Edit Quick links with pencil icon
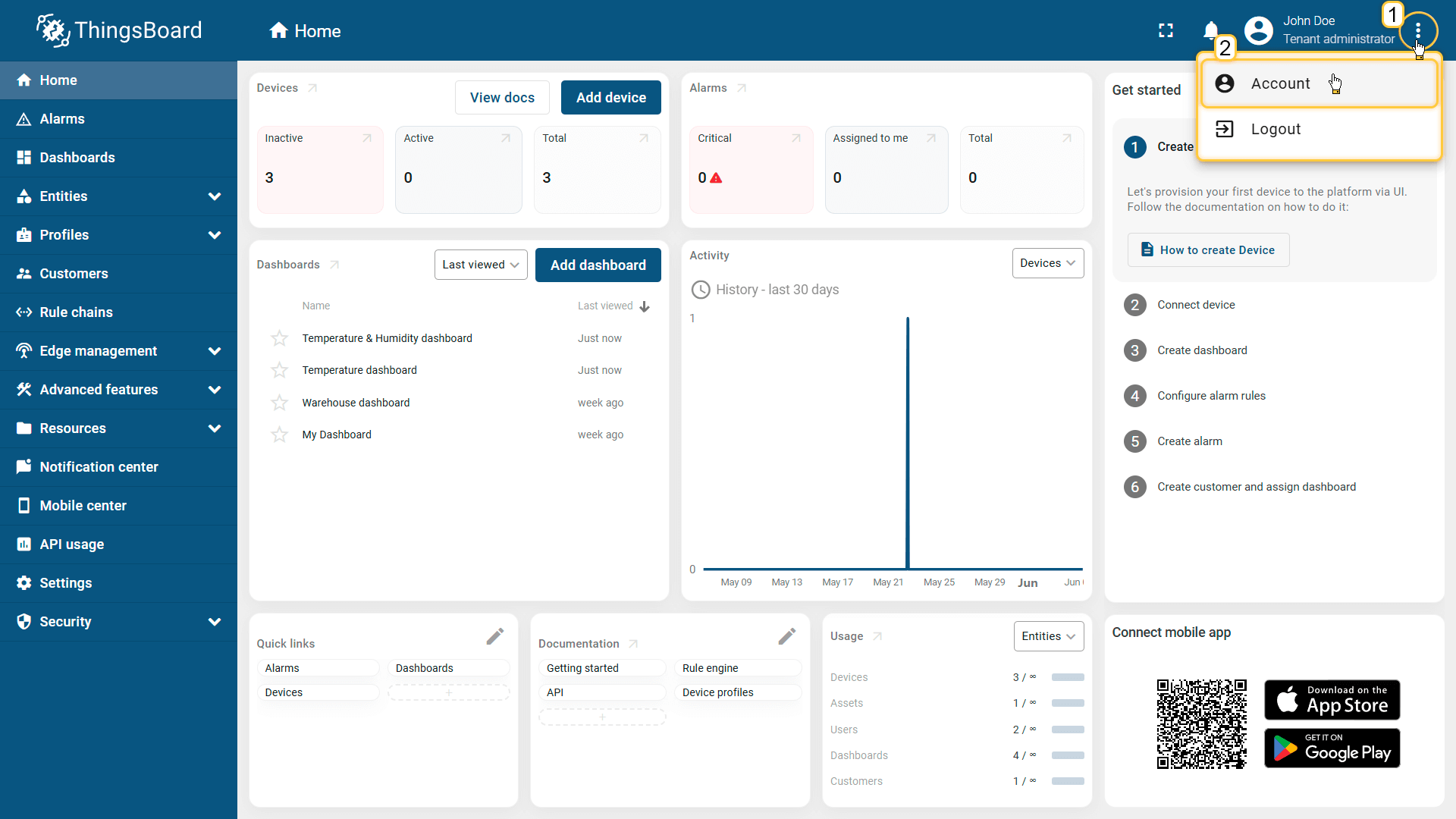 tap(495, 636)
